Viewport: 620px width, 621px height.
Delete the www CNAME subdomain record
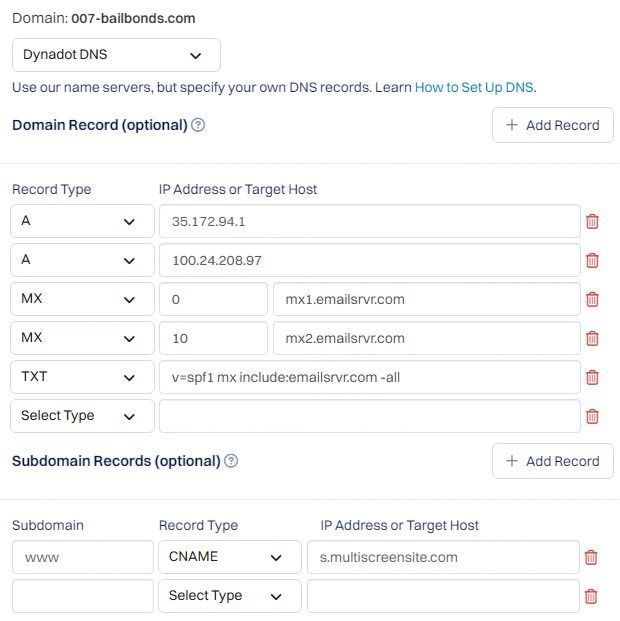591,557
